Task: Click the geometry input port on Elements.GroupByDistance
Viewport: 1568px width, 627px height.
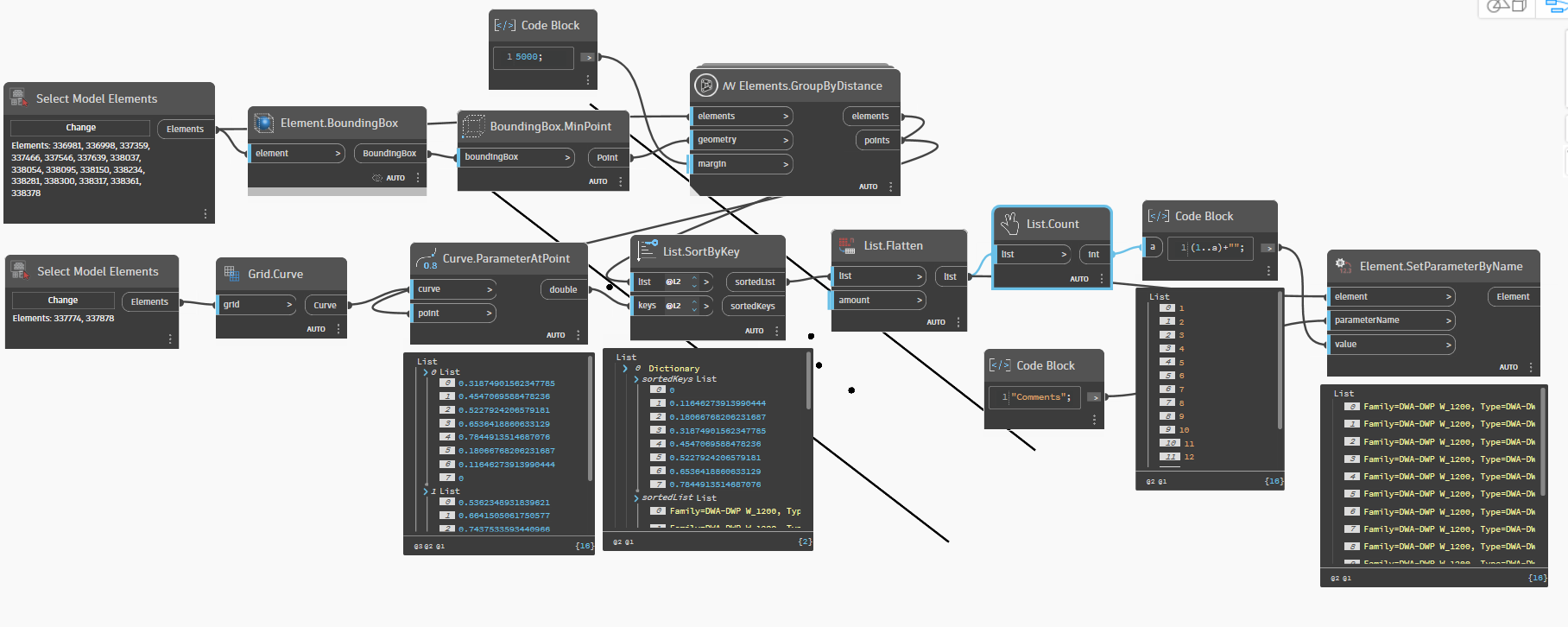Action: [741, 140]
